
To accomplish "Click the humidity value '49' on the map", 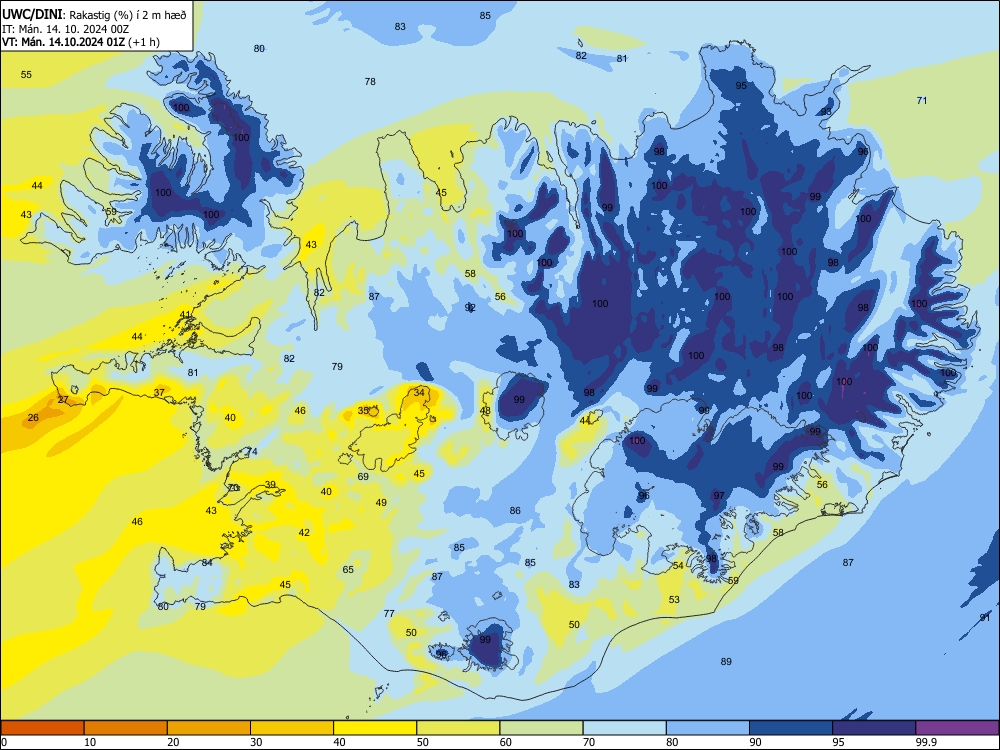I will [x=381, y=503].
